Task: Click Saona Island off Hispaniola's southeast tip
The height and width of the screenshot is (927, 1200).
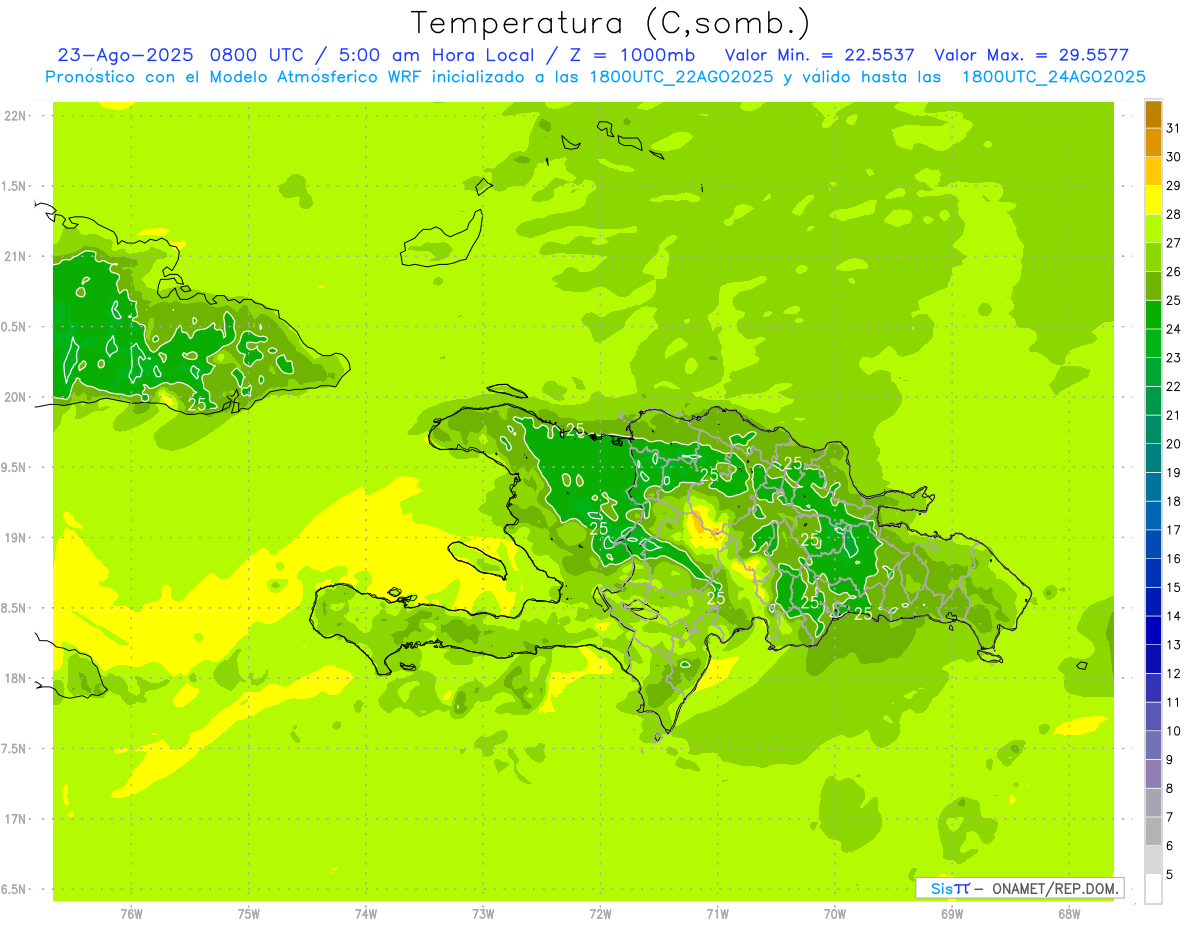Action: tap(990, 656)
